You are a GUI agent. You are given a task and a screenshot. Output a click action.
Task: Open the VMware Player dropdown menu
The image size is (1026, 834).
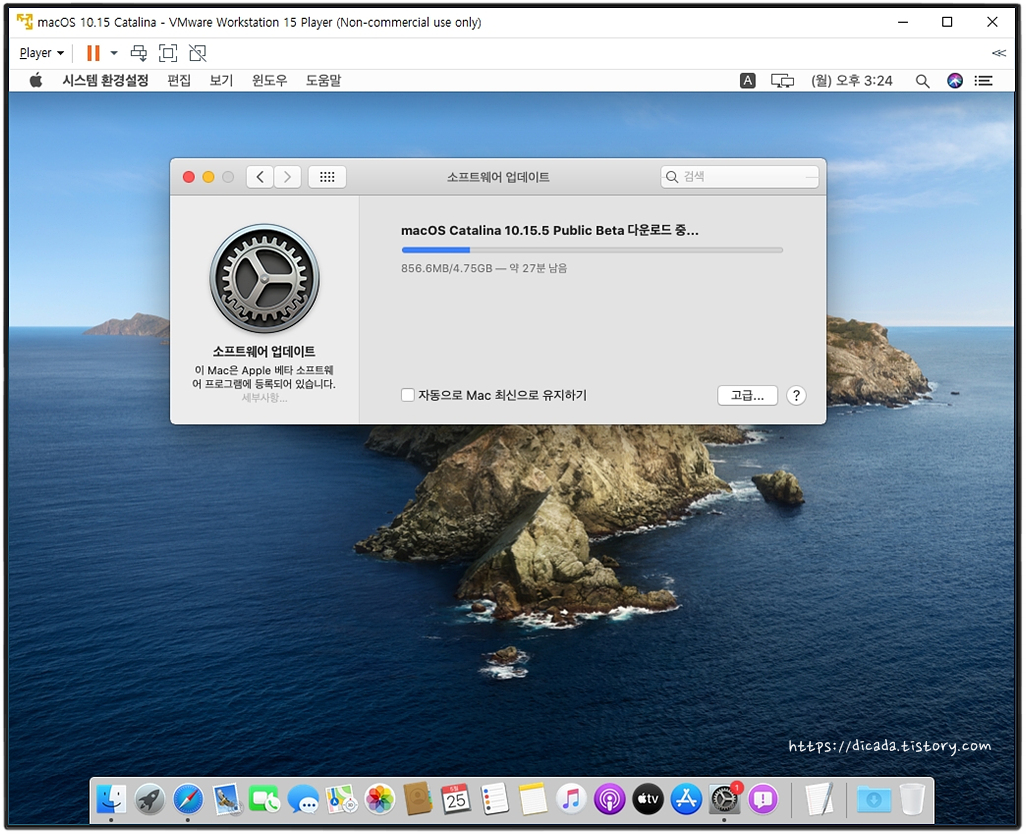point(42,53)
